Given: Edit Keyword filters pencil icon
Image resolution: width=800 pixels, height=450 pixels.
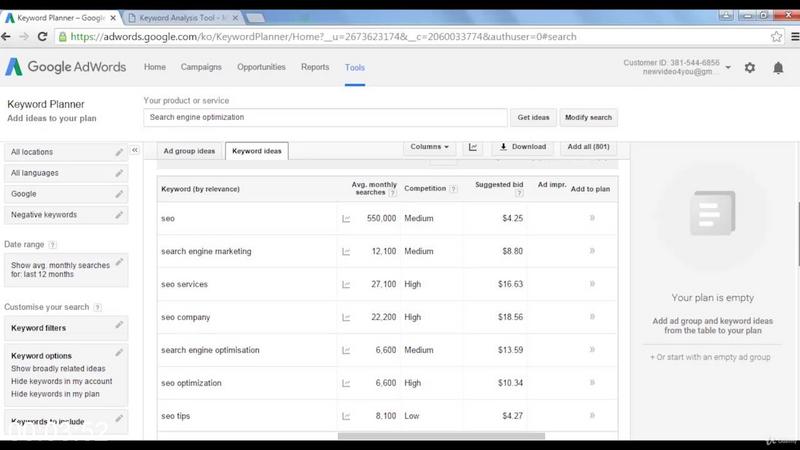Looking at the screenshot, I should [119, 324].
